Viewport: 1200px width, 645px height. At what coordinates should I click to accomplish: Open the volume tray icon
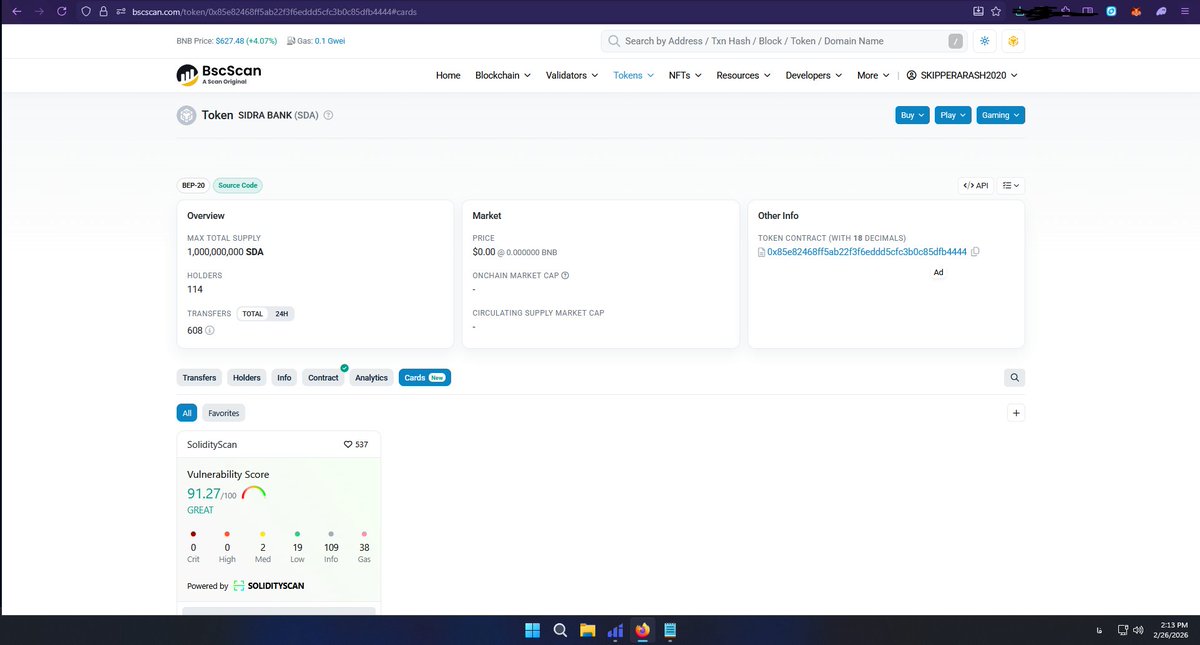coord(1138,630)
